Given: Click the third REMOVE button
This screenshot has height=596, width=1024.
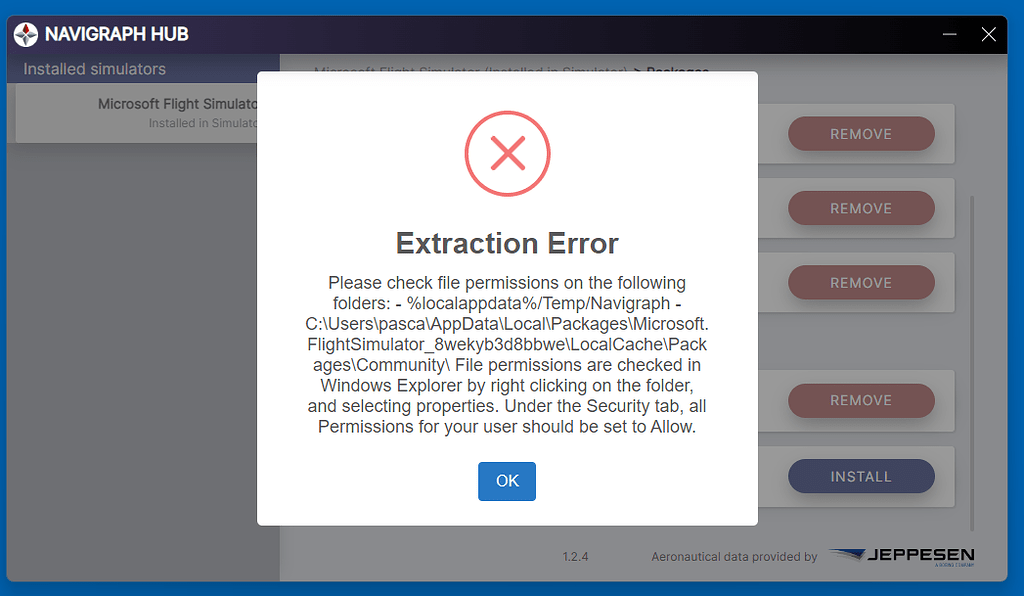Looking at the screenshot, I should tap(861, 282).
